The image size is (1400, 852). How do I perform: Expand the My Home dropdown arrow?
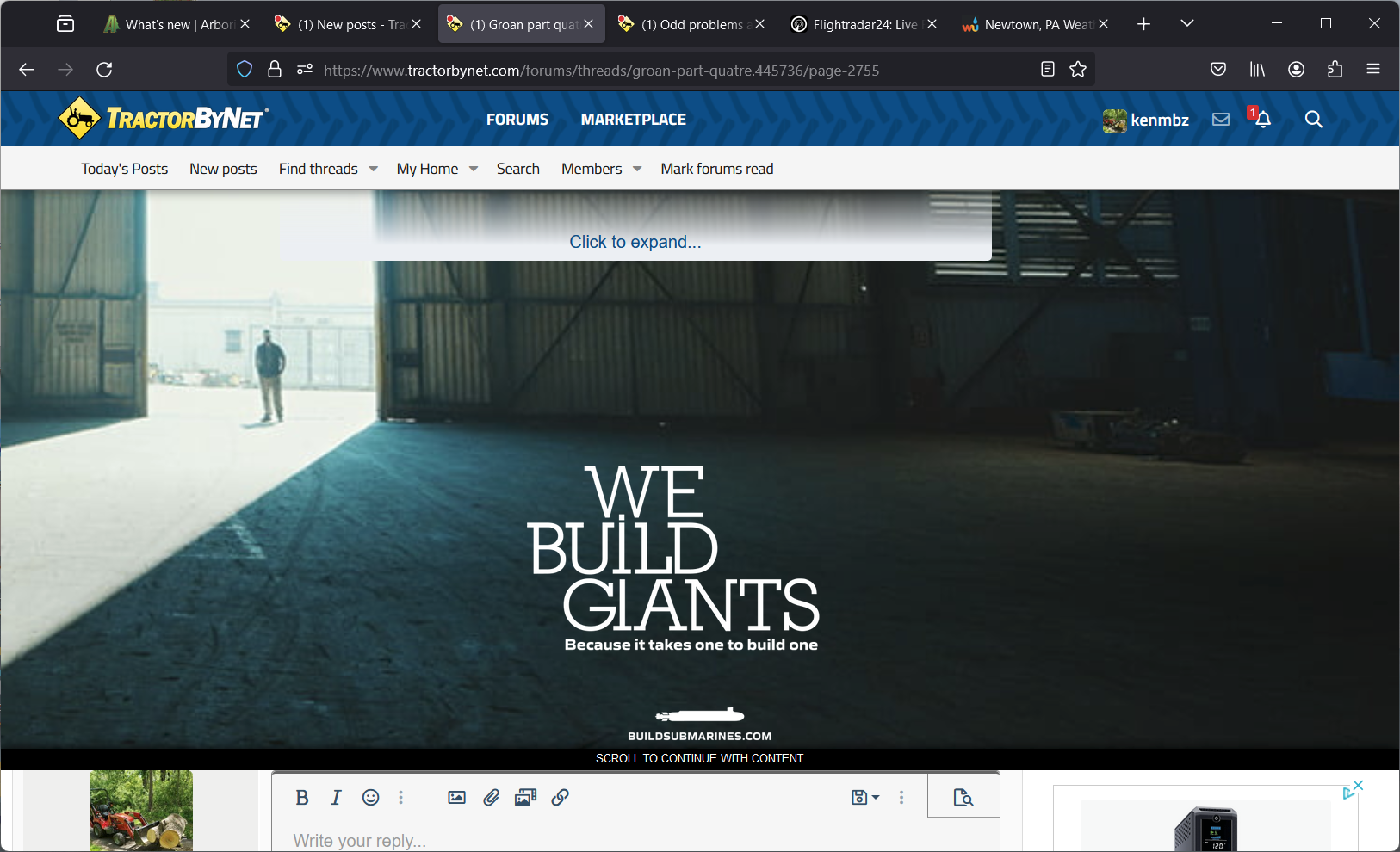(x=474, y=170)
